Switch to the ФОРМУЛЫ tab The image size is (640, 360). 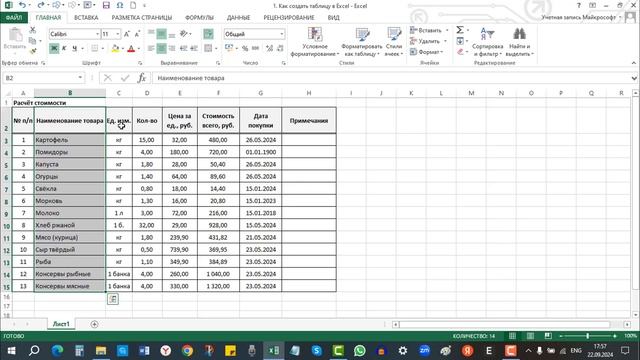[x=199, y=18]
